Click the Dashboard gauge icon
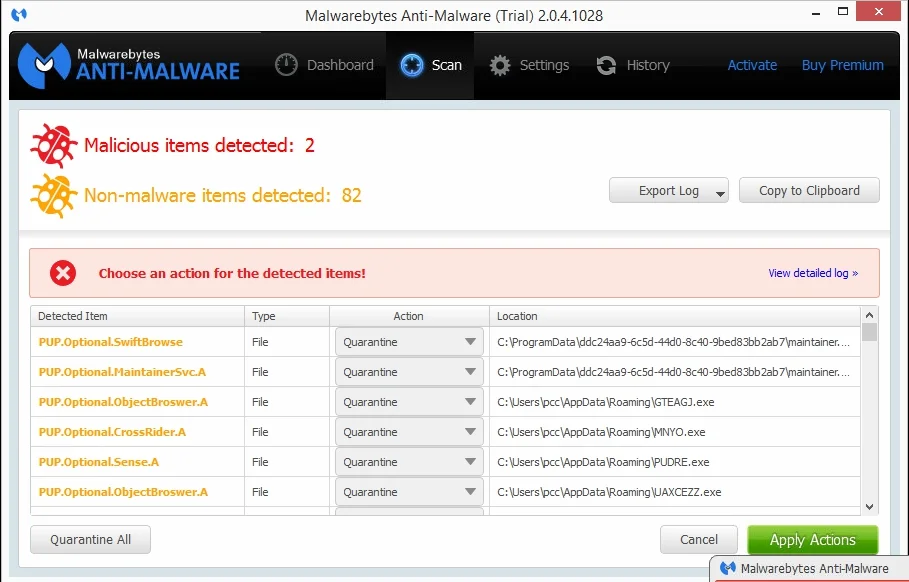The height and width of the screenshot is (582, 909). coord(287,65)
